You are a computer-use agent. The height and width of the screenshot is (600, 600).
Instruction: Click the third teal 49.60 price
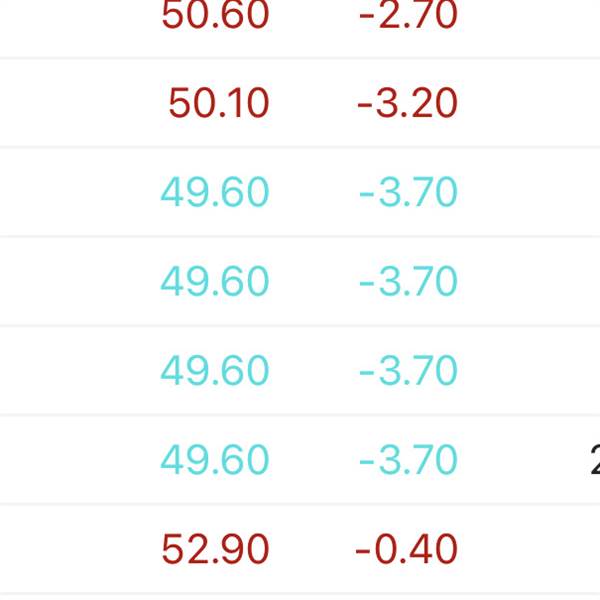(215, 370)
